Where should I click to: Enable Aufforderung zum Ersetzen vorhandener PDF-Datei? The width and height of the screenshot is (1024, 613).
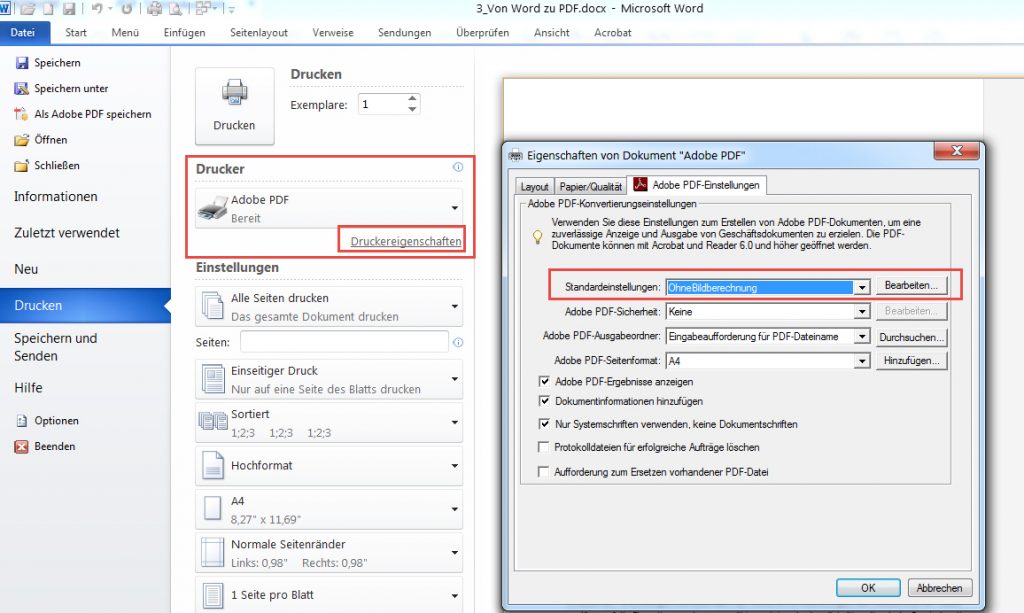pyautogui.click(x=543, y=471)
